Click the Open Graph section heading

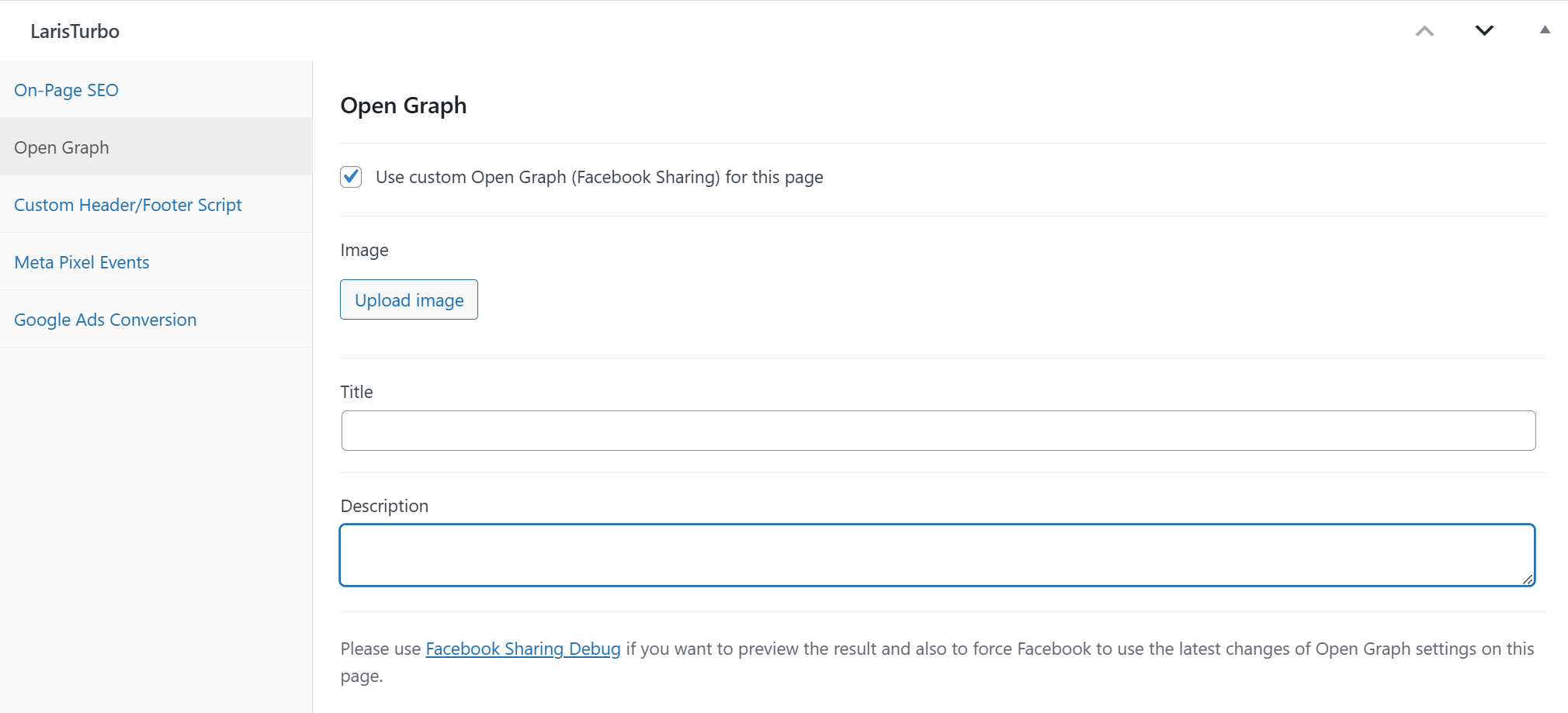pyautogui.click(x=403, y=106)
